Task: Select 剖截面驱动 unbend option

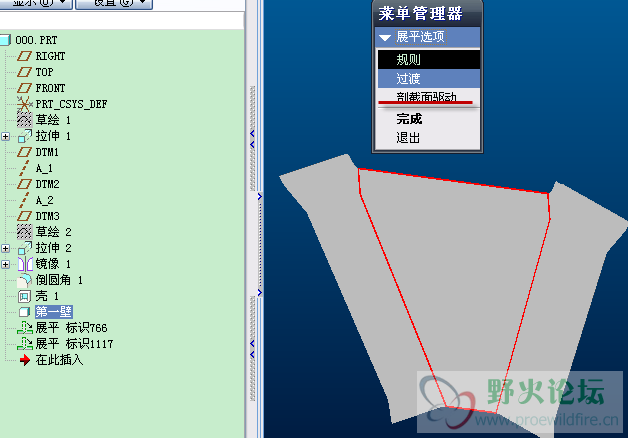Action: pos(429,96)
